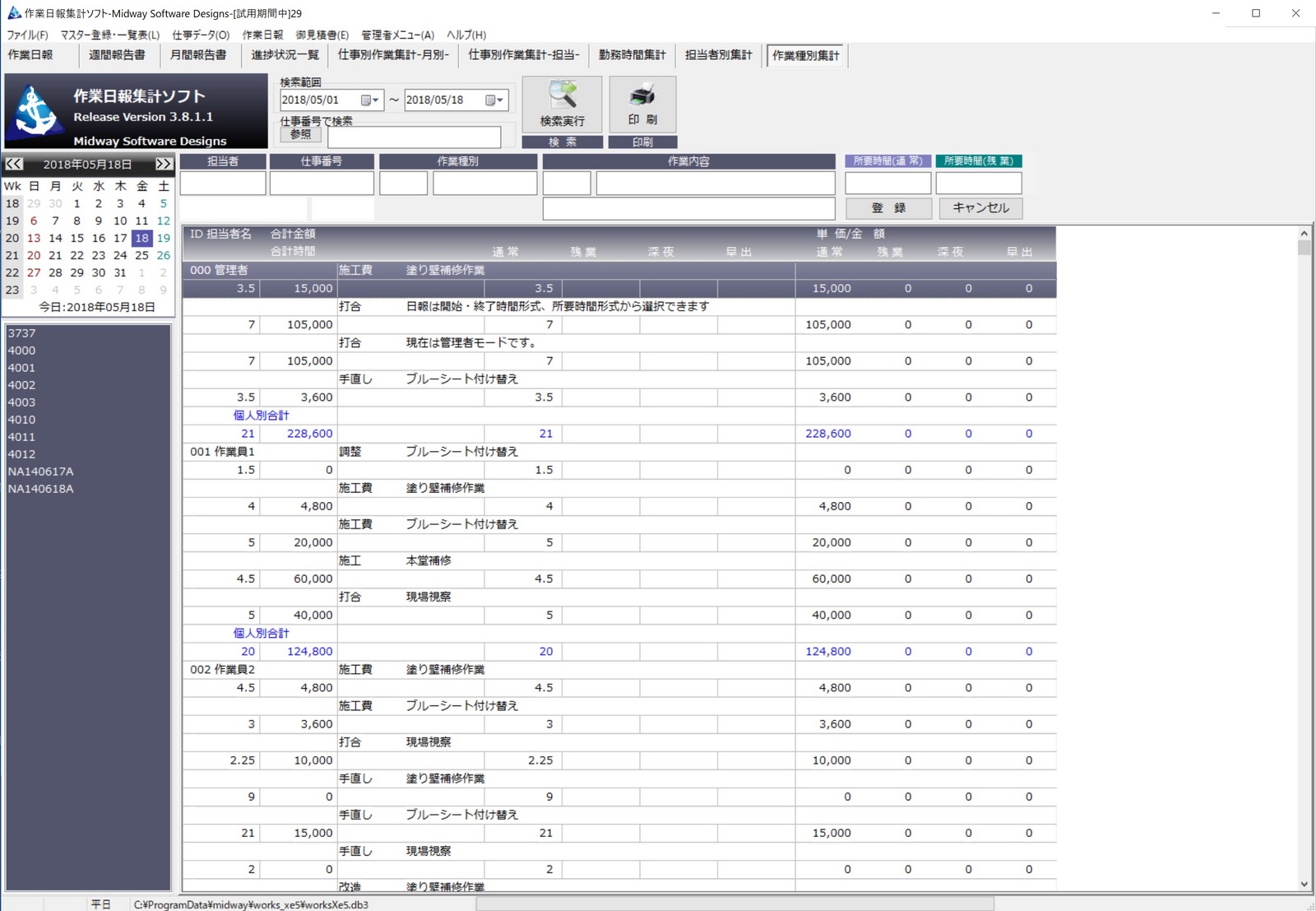Click the 002 作業員2 row
Image resolution: width=1316 pixels, height=911 pixels.
pos(619,669)
